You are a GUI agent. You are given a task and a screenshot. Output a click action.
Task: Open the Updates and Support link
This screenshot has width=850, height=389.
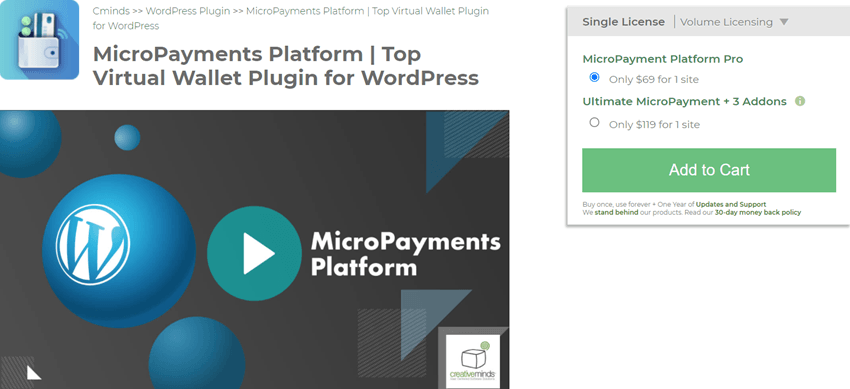731,204
